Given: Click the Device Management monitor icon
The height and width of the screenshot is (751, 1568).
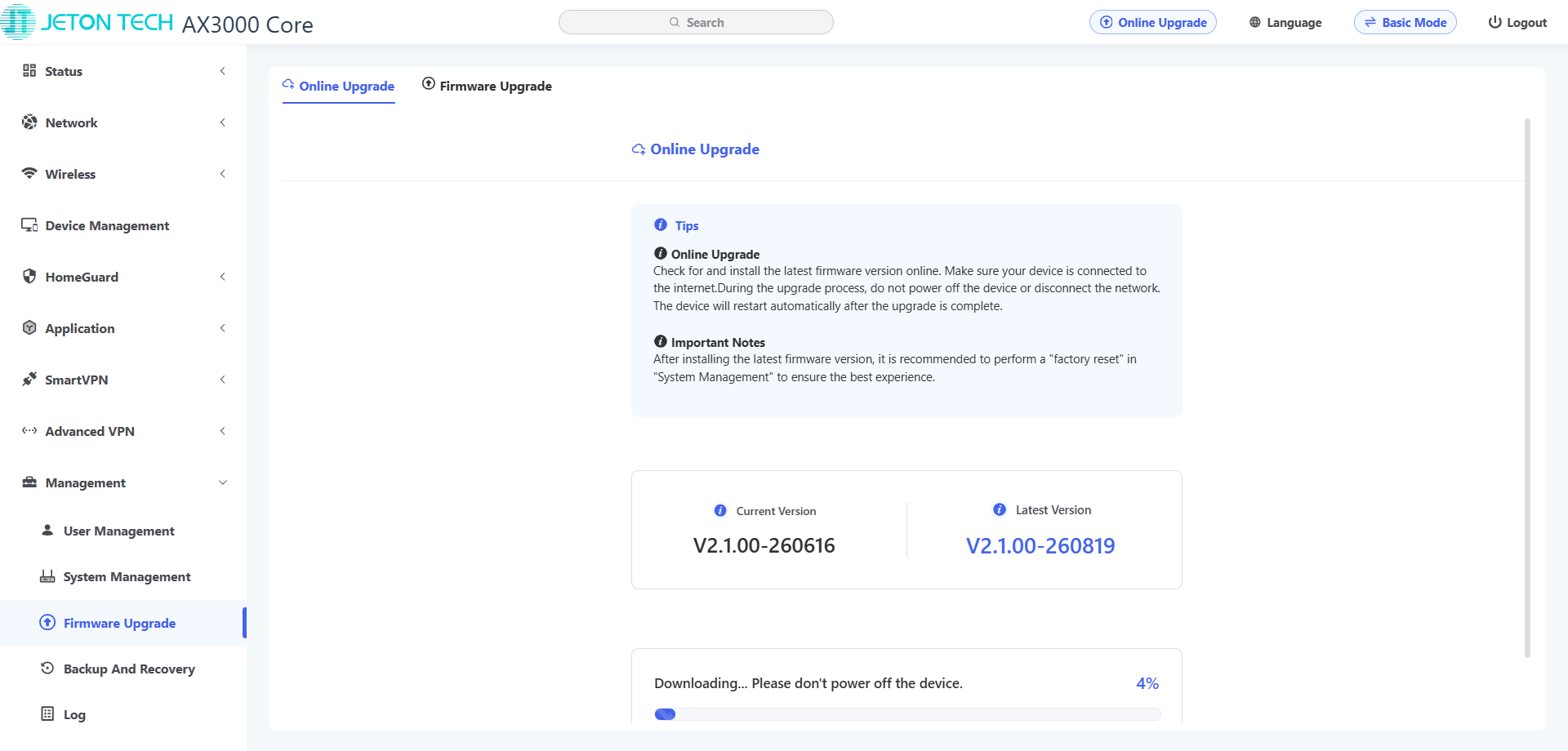Looking at the screenshot, I should (29, 225).
